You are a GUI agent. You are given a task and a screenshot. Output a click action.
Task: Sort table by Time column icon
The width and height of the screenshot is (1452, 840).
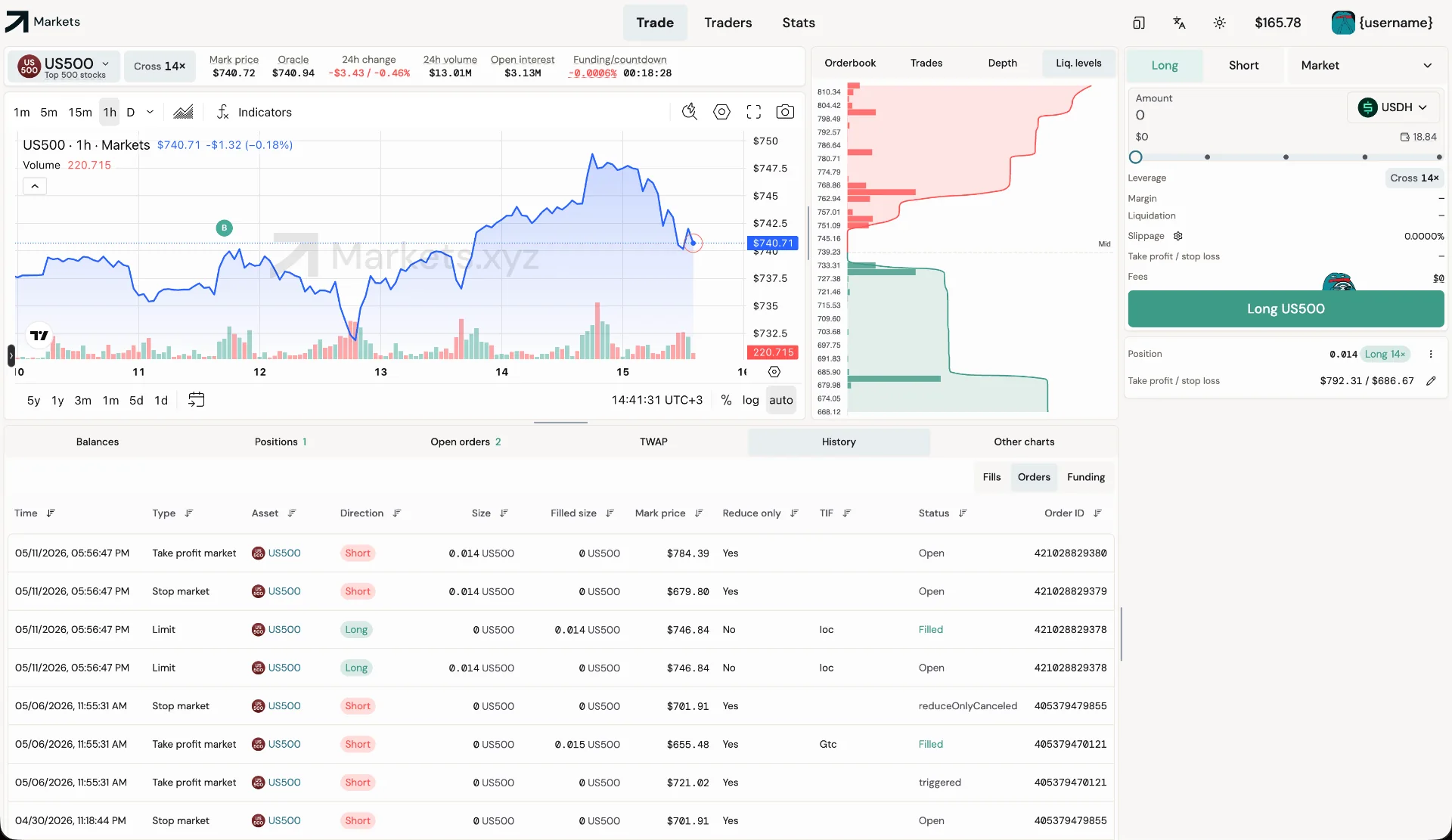click(x=51, y=513)
